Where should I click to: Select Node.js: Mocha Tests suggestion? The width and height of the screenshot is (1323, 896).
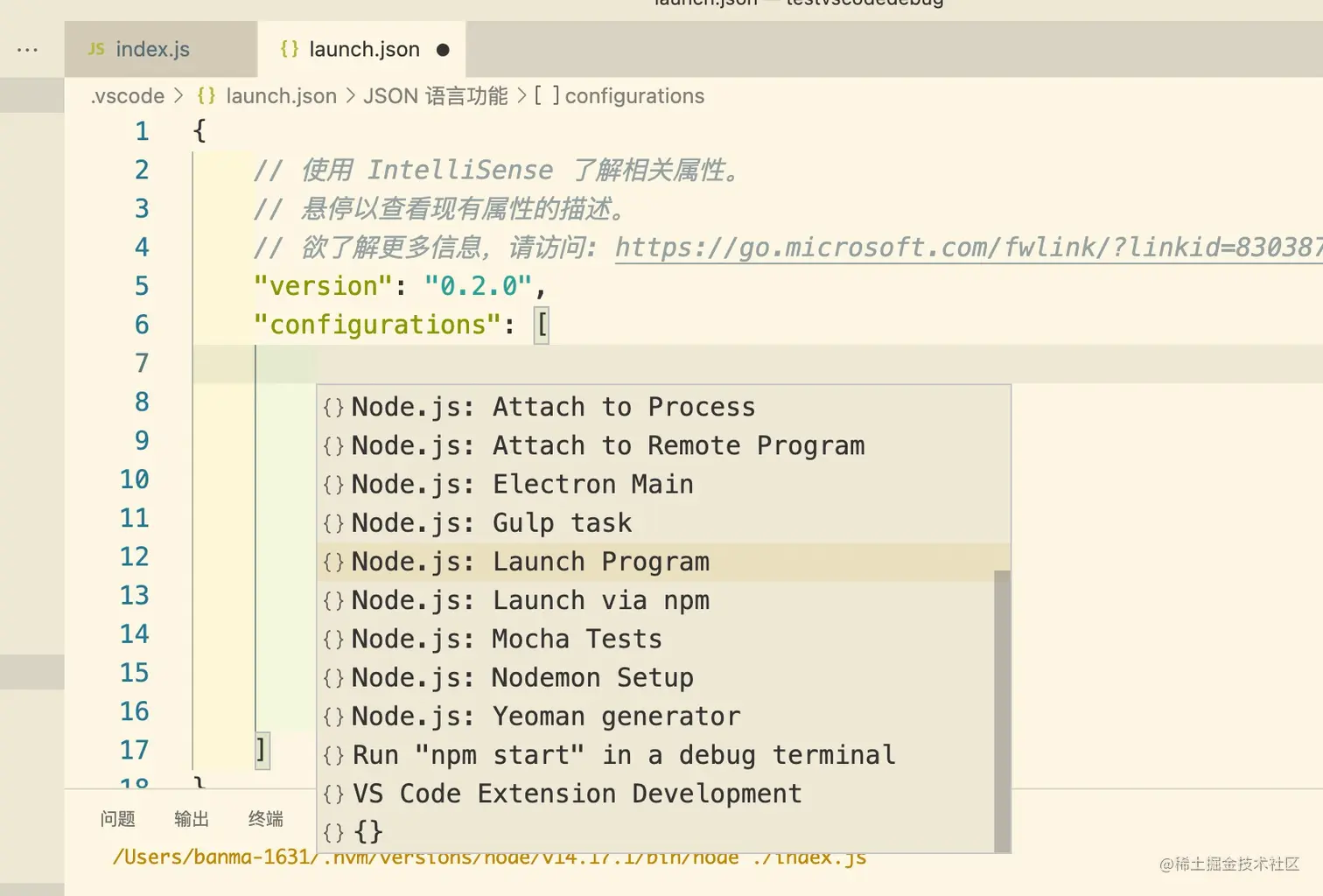coord(656,639)
